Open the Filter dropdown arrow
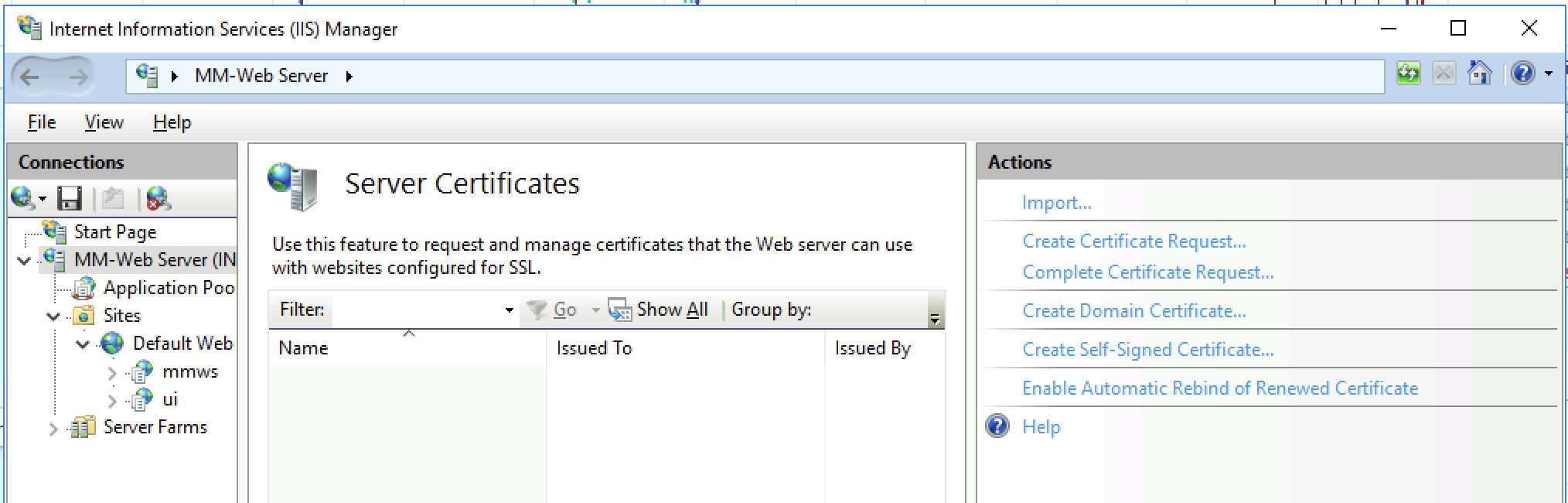Image resolution: width=1568 pixels, height=503 pixels. coord(509,310)
